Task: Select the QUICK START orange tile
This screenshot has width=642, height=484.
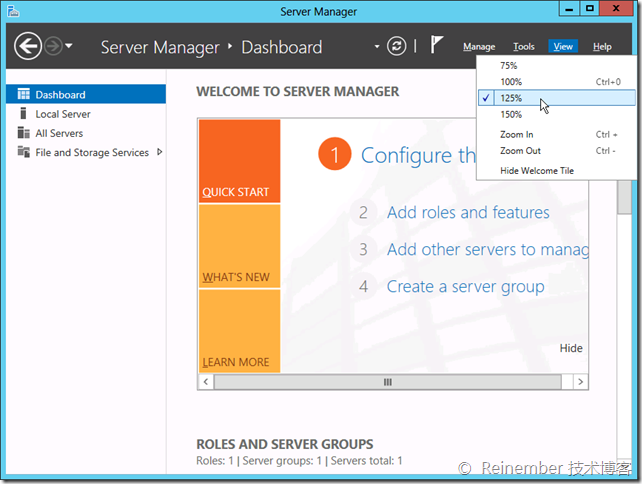Action: [x=239, y=161]
